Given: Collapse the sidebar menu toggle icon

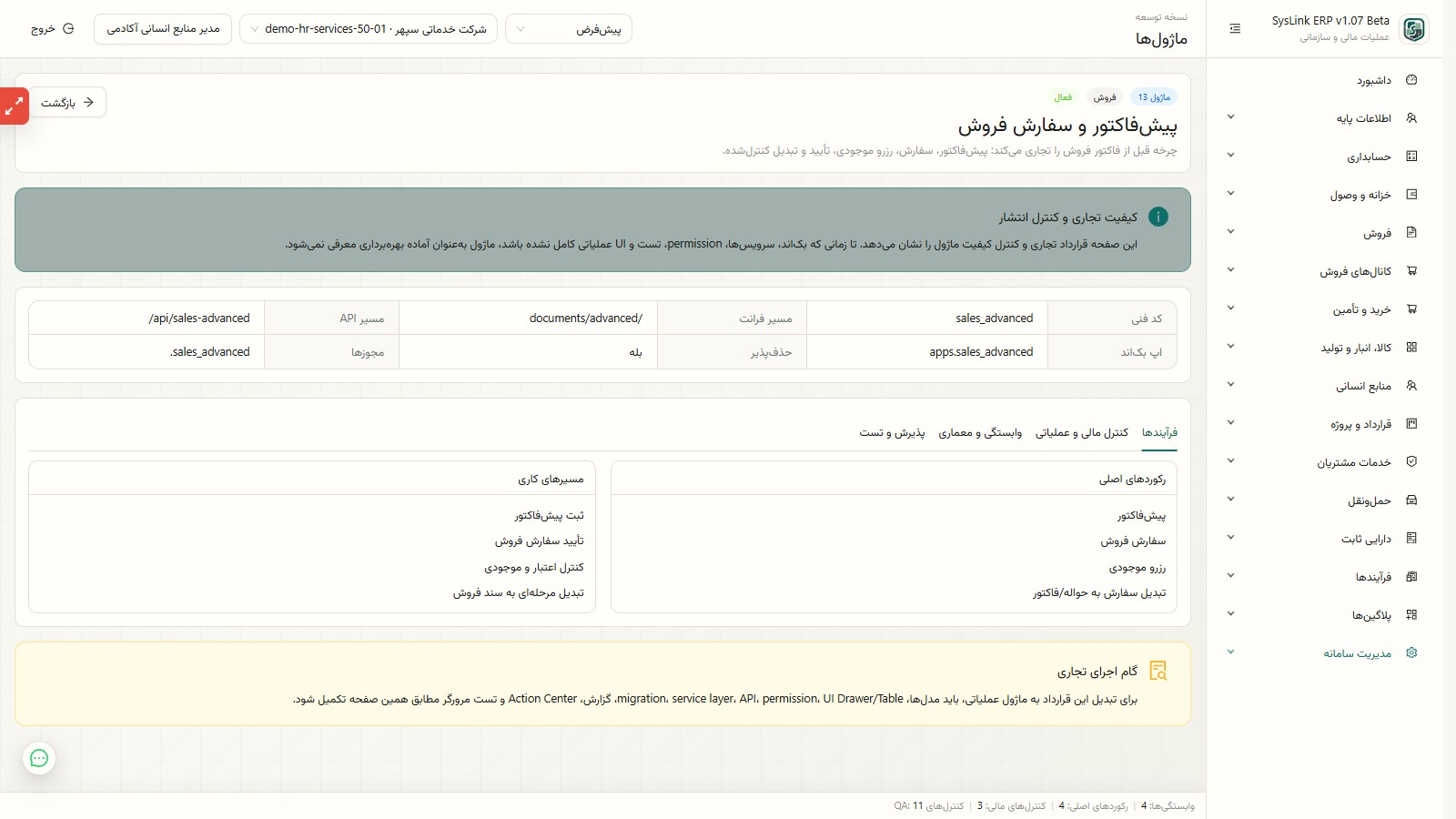Looking at the screenshot, I should 1235,29.
